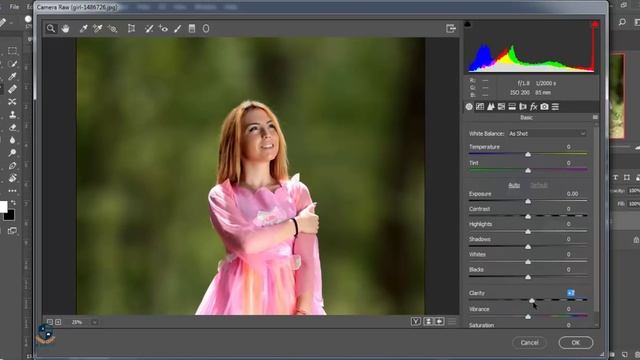This screenshot has height=360, width=640.
Task: Click the Contrast slider handle
Action: coord(528,216)
